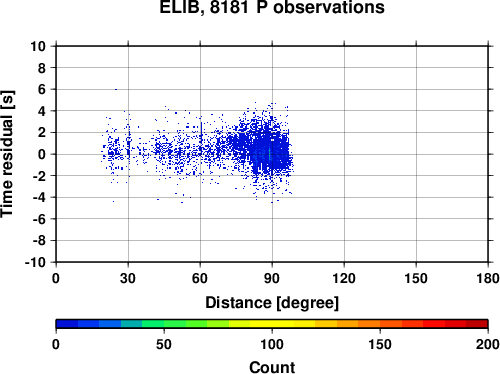Click x-axis tick label '120'
Screen dimensions: 500x374
344,278
